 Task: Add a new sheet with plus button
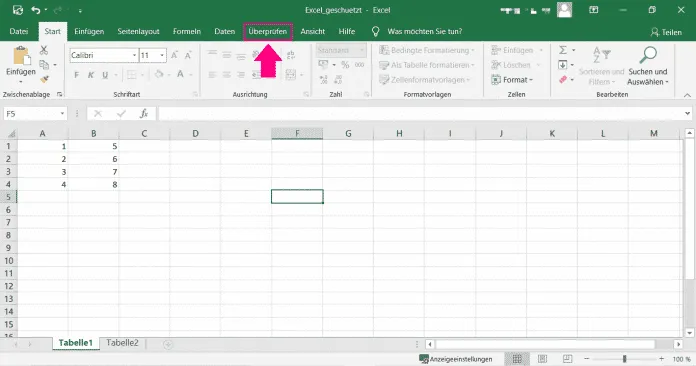167,344
